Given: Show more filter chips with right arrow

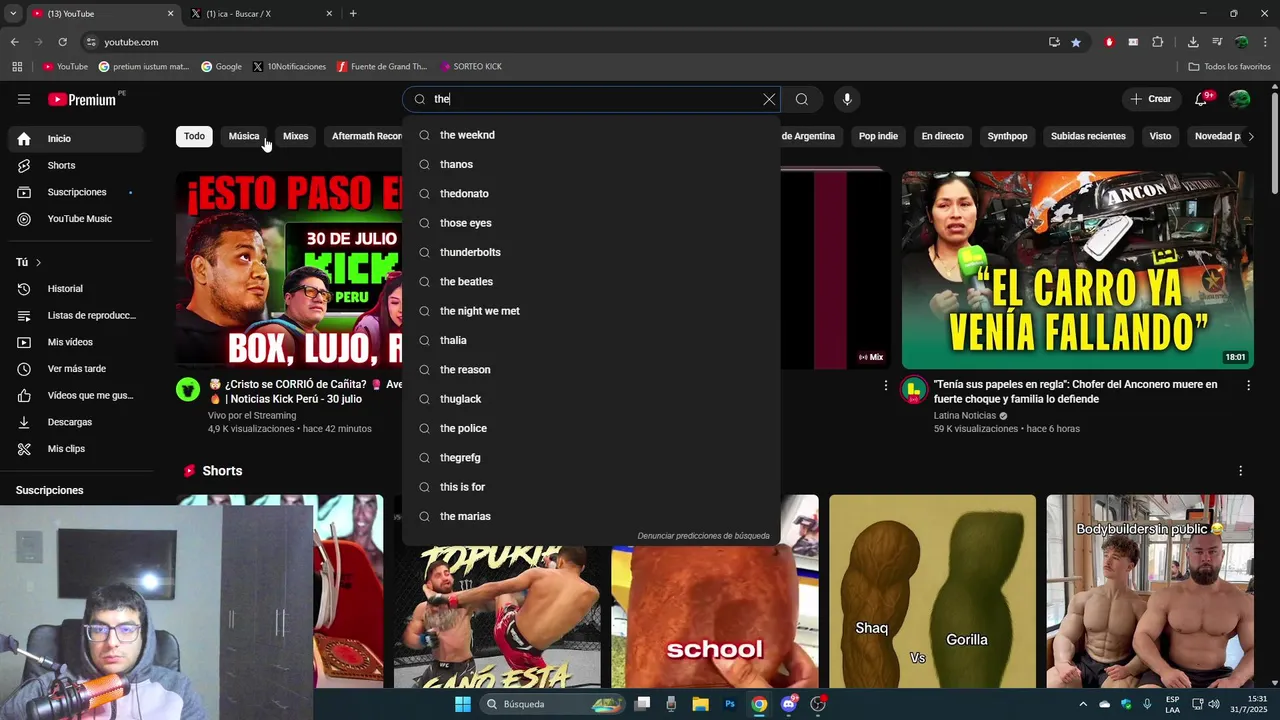Looking at the screenshot, I should coord(1250,136).
